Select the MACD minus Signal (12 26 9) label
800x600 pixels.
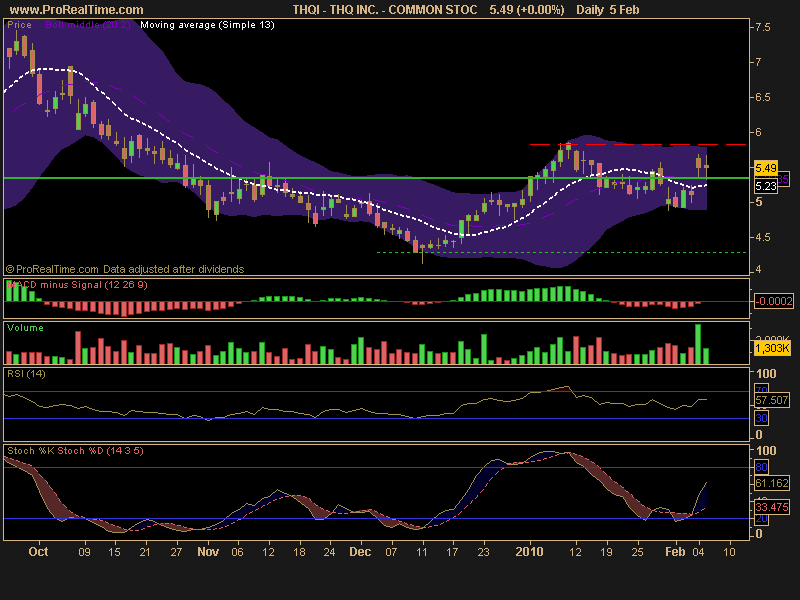click(x=77, y=285)
